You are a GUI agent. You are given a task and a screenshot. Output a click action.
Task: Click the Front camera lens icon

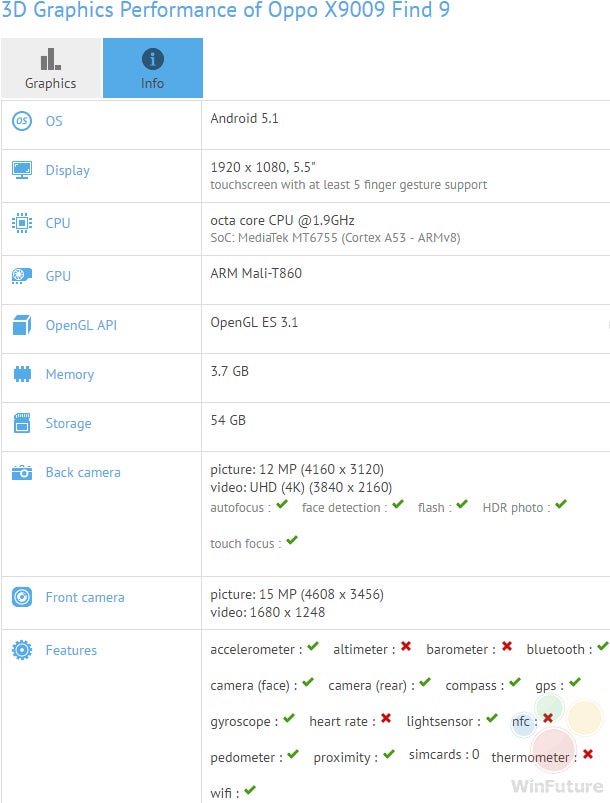click(22, 597)
